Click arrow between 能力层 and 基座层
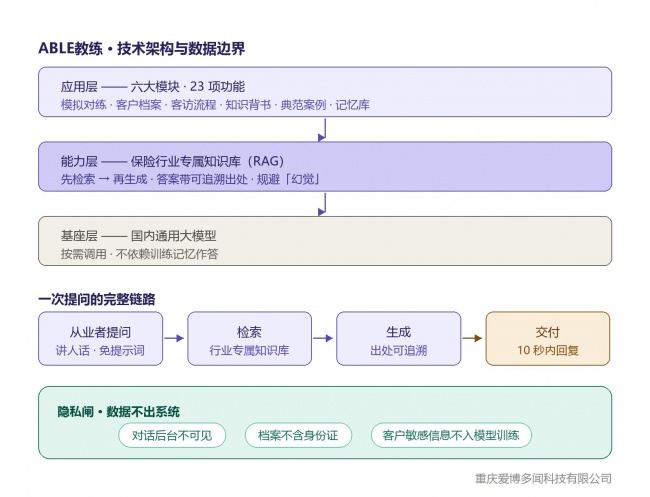Image resolution: width=650 pixels, height=497 pixels. 322,204
